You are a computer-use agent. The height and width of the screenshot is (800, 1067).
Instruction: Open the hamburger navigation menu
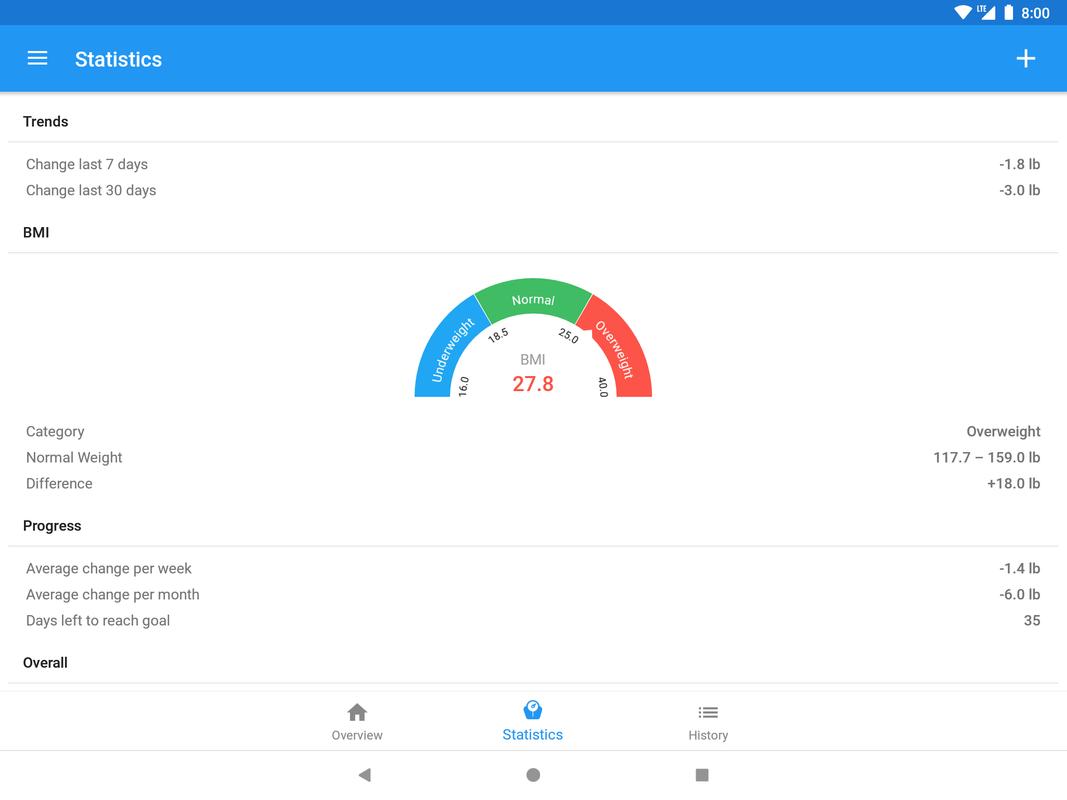coord(37,59)
